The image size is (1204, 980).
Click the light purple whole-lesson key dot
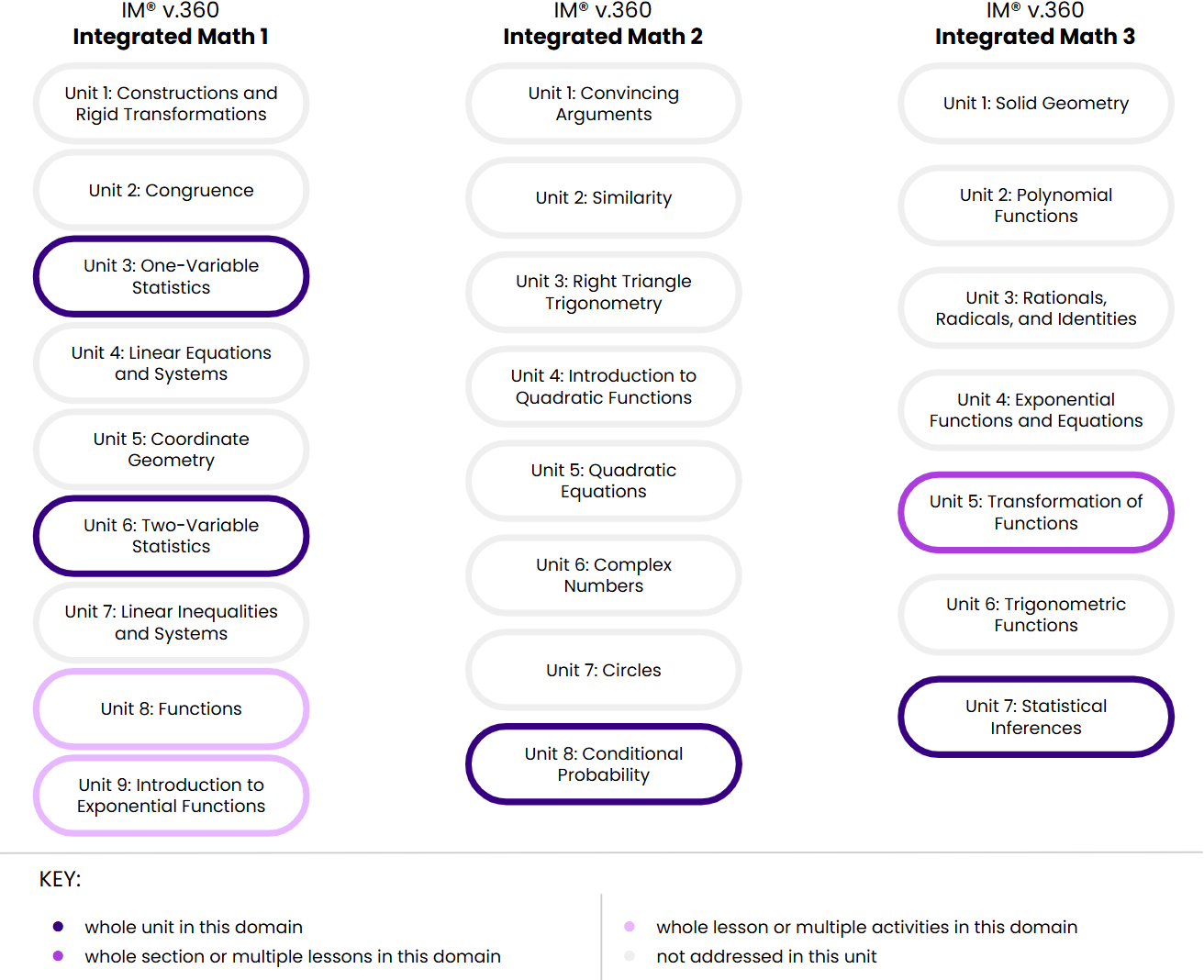[x=630, y=927]
